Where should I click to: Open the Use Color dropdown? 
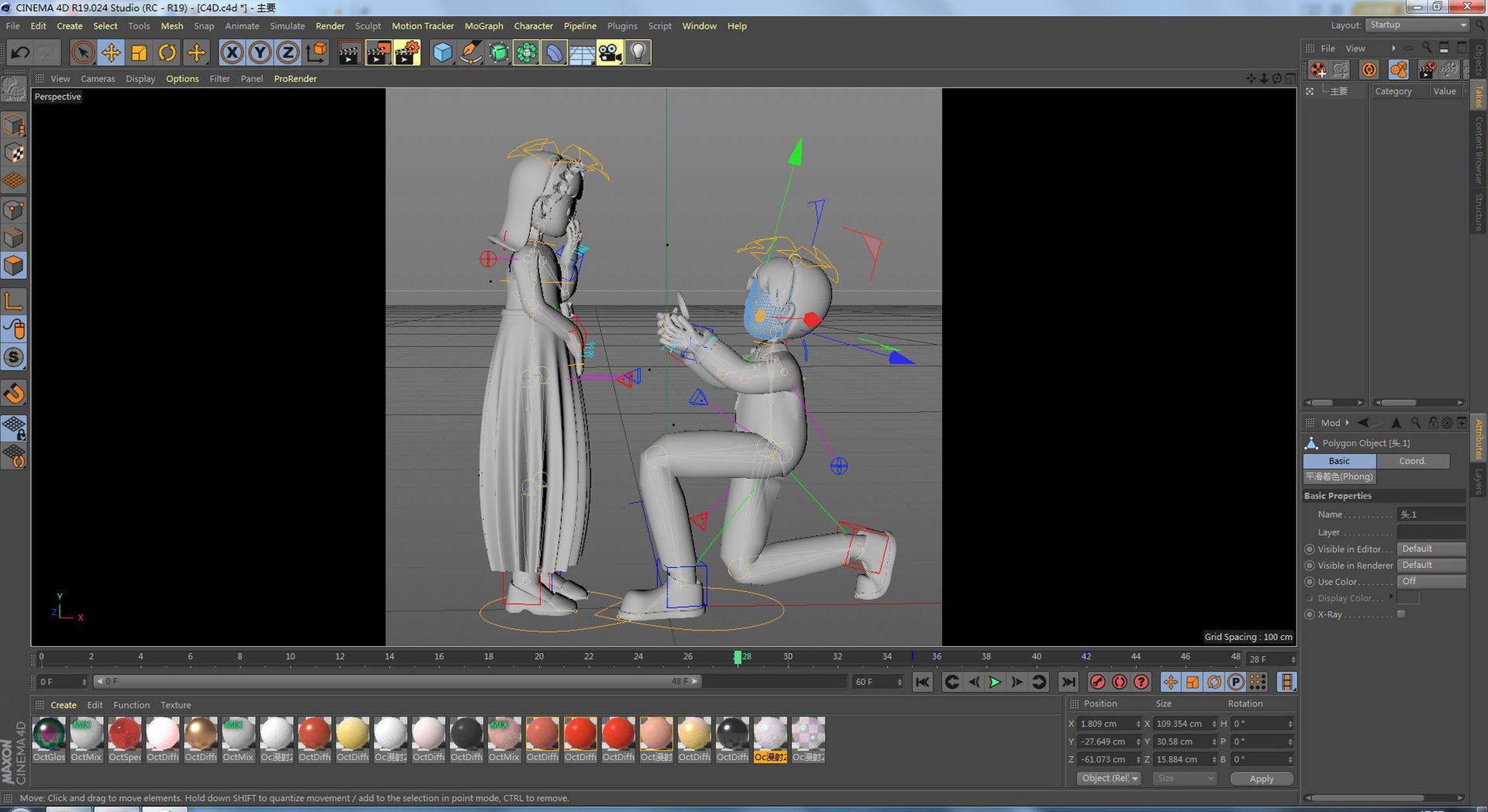(x=1431, y=581)
